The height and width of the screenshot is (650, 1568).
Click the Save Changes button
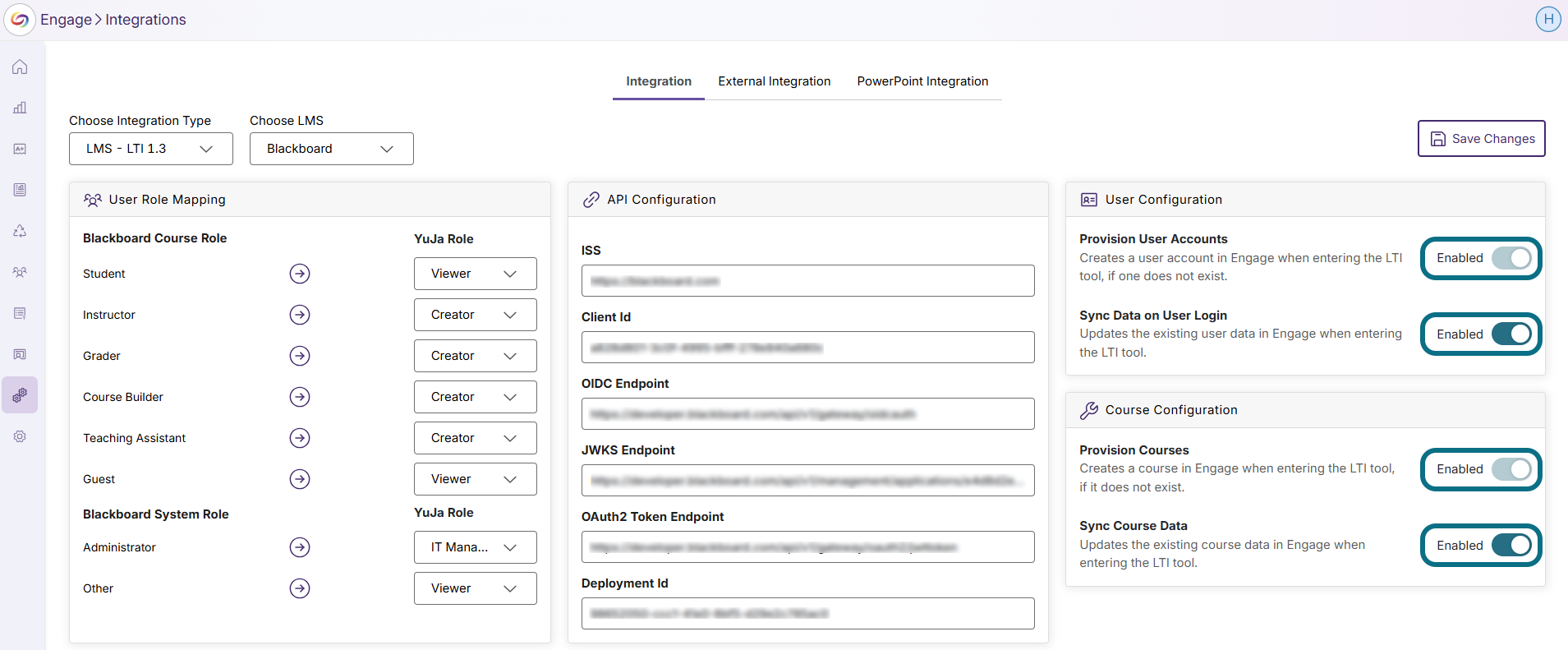pos(1482,139)
